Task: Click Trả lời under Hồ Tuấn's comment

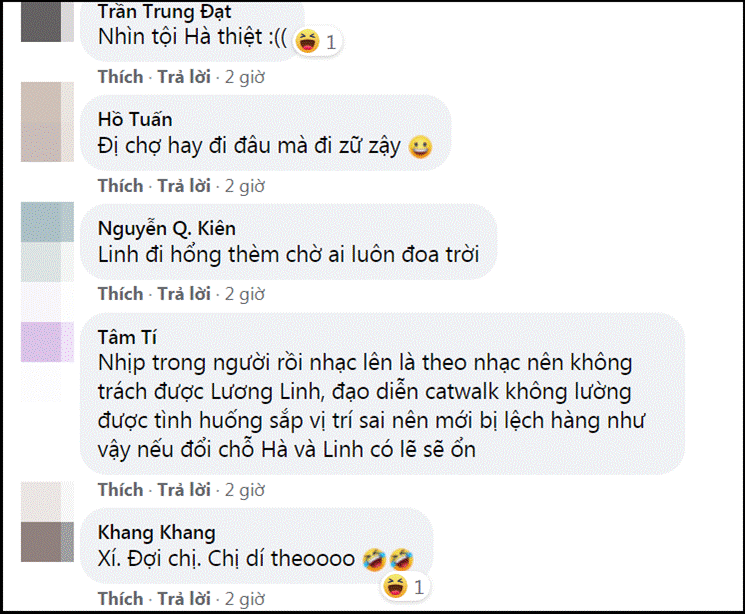Action: pos(184,186)
